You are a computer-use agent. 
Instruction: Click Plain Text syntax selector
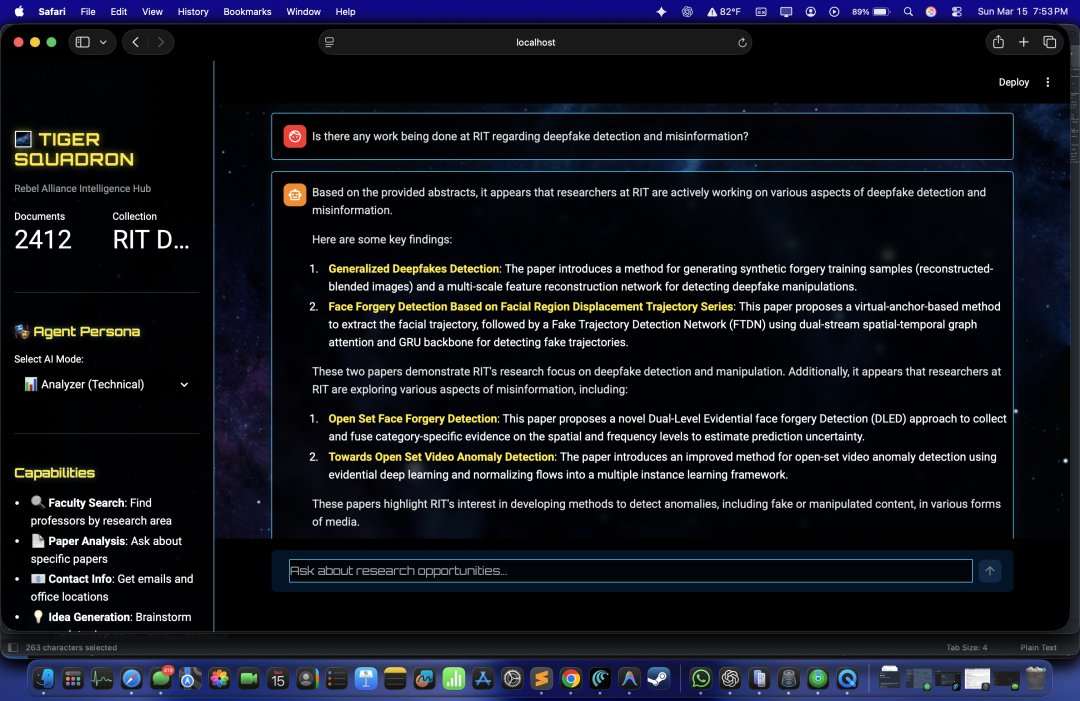click(1038, 648)
